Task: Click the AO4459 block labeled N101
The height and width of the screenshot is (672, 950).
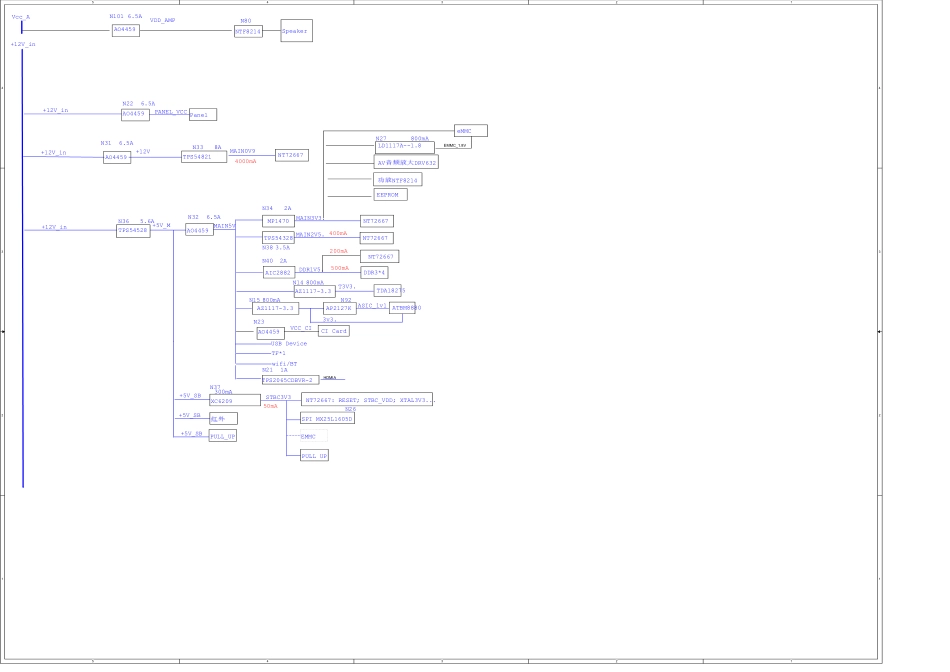Action: [126, 30]
